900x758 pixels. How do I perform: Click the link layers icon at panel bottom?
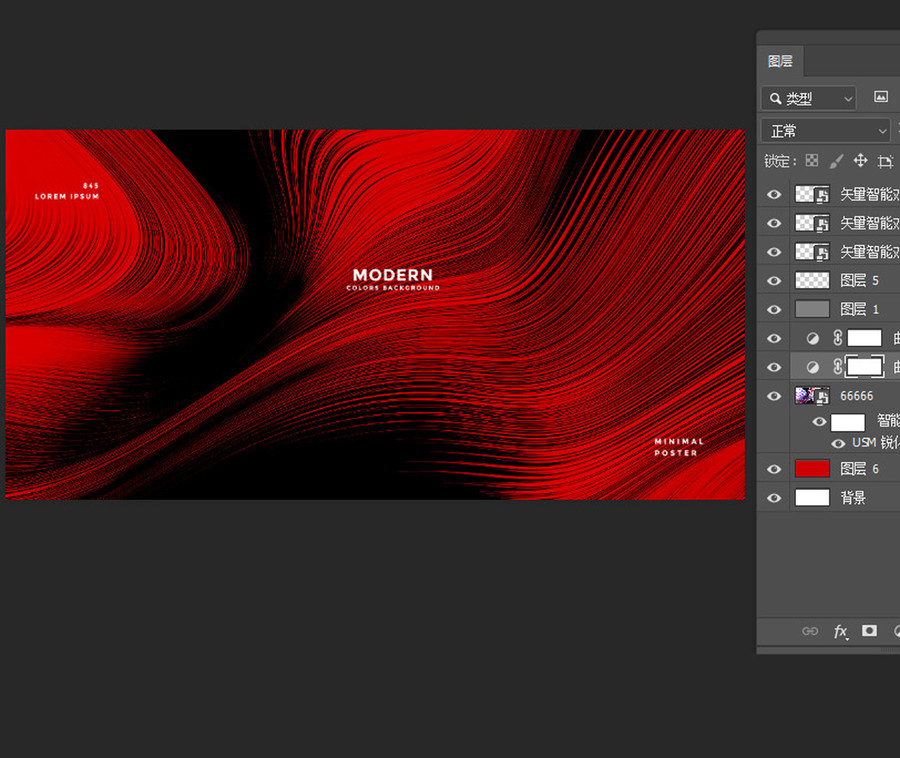tap(810, 631)
